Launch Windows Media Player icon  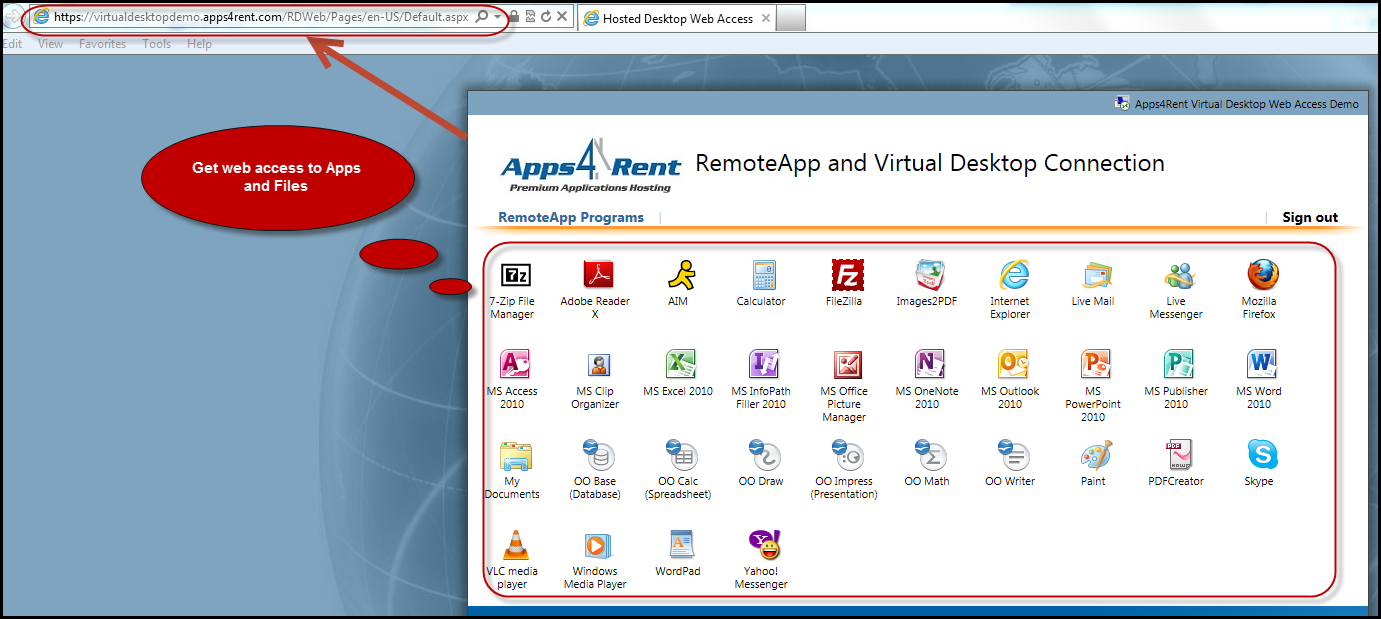pos(597,545)
